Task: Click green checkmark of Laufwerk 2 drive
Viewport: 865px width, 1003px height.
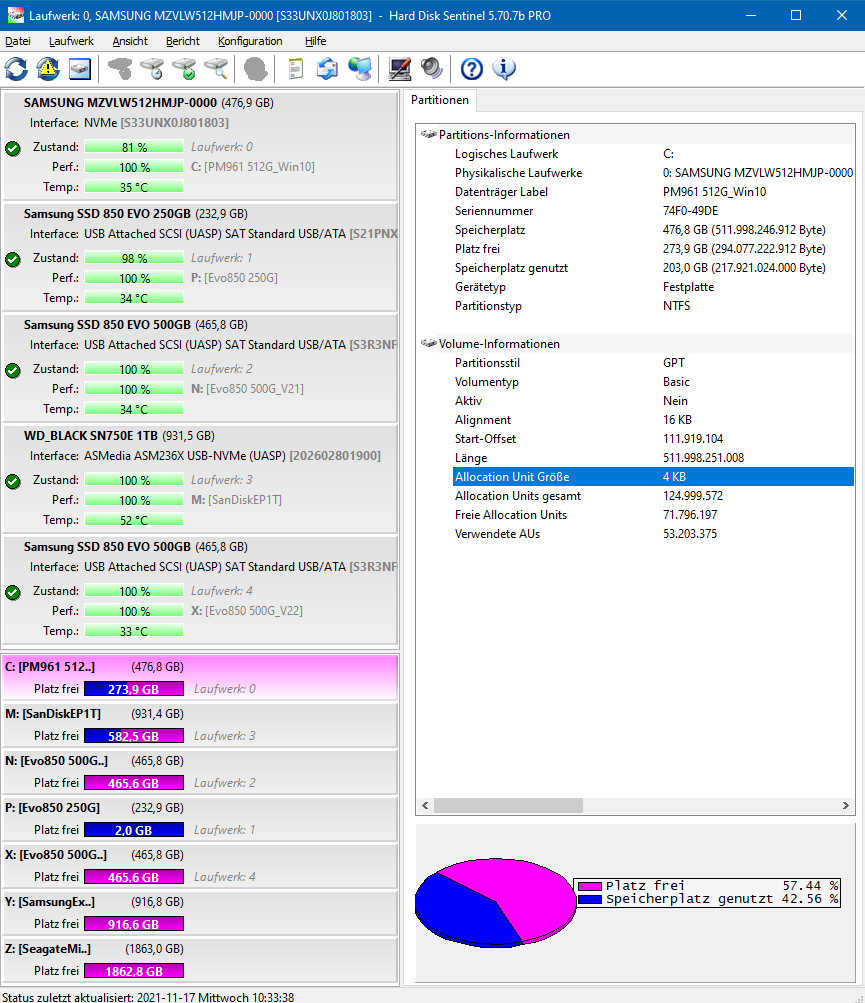Action: click(x=13, y=370)
